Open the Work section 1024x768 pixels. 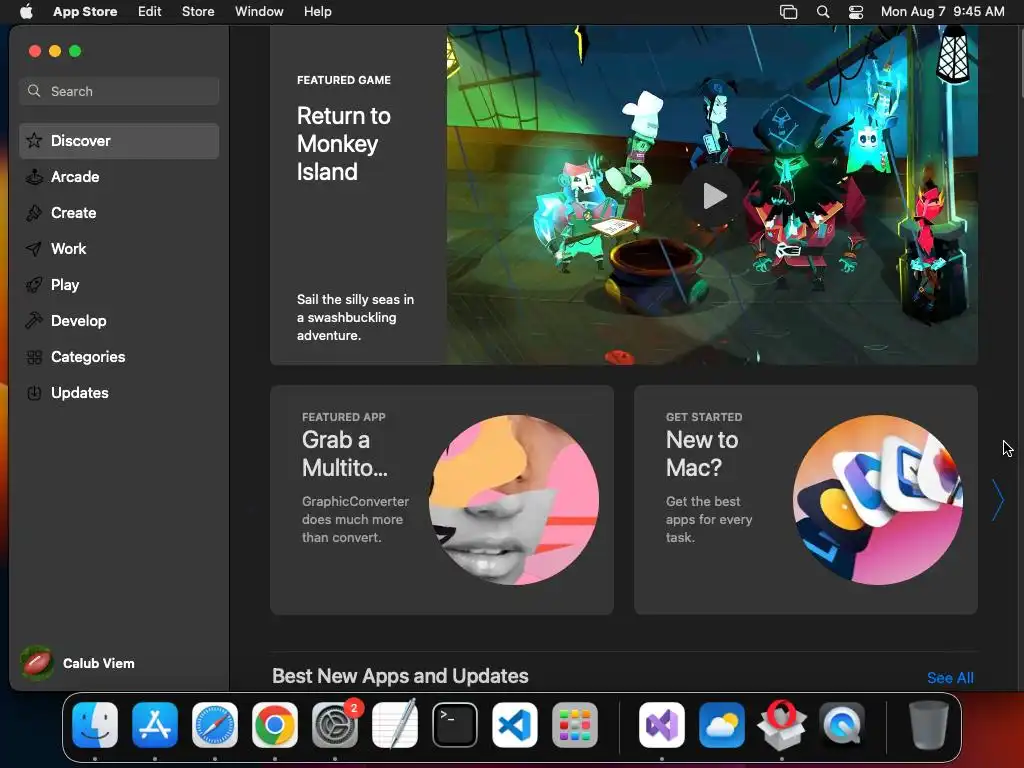(x=119, y=249)
